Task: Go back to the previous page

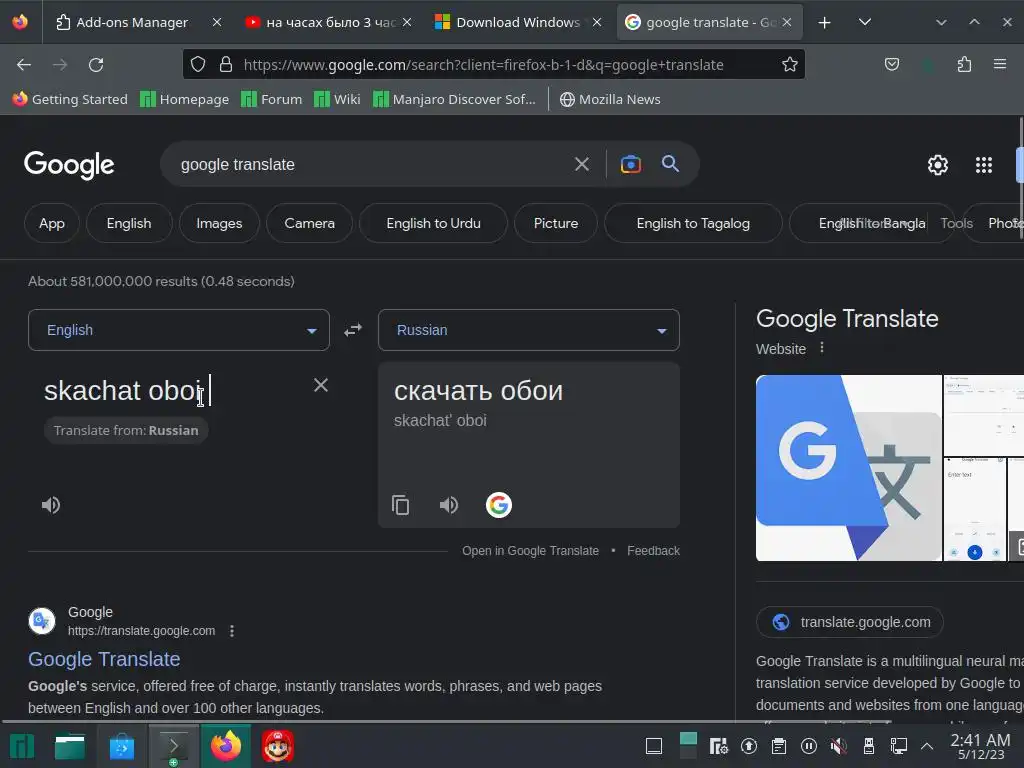Action: tap(24, 65)
